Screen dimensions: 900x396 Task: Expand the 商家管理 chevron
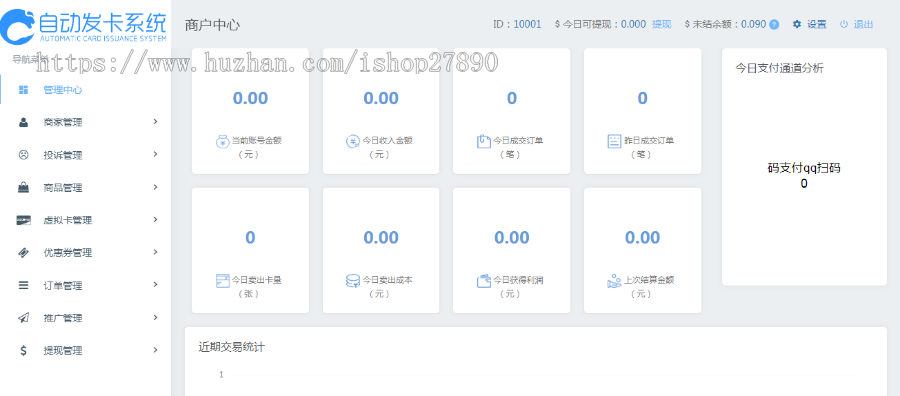156,122
